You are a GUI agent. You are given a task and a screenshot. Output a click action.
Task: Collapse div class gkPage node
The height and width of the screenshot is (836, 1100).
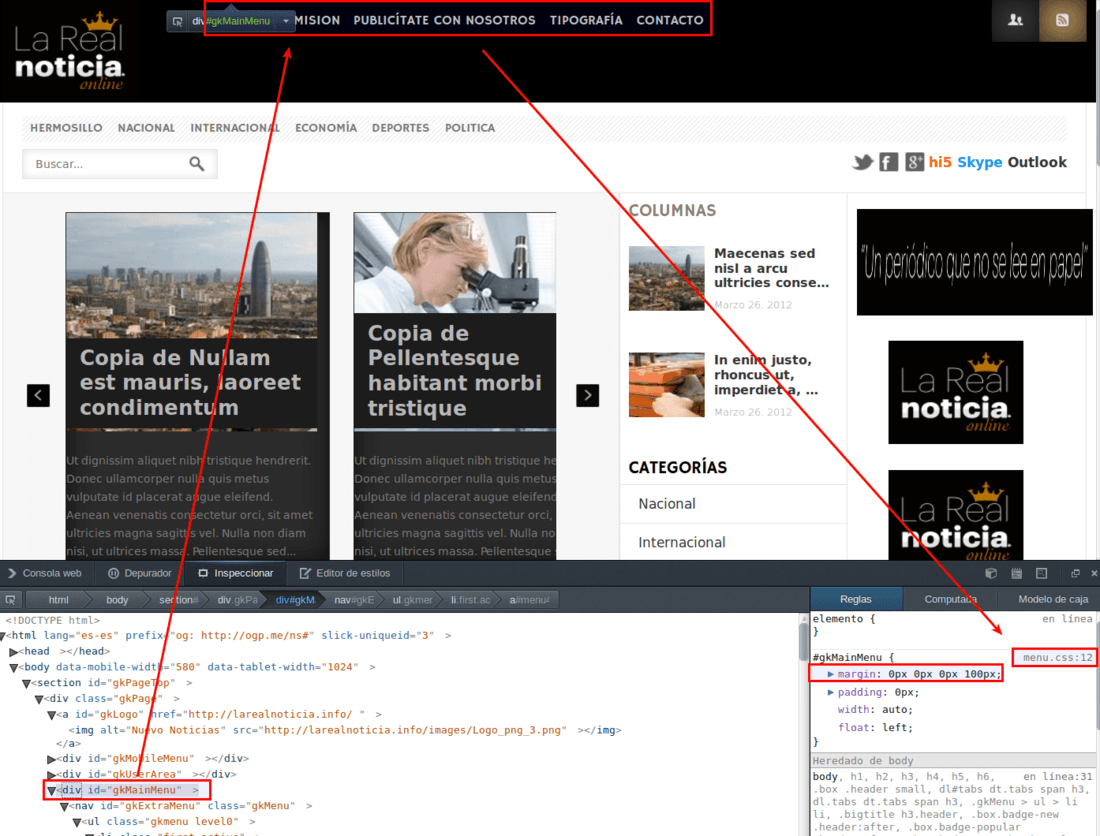click(39, 699)
